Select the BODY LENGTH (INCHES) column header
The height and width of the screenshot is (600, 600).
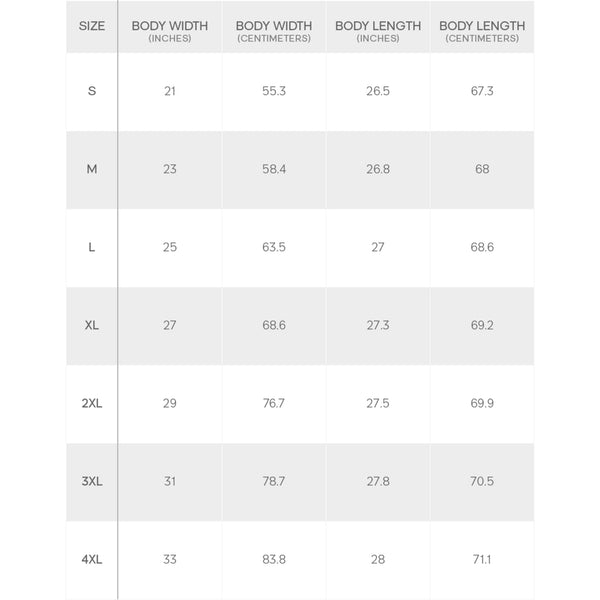377,31
